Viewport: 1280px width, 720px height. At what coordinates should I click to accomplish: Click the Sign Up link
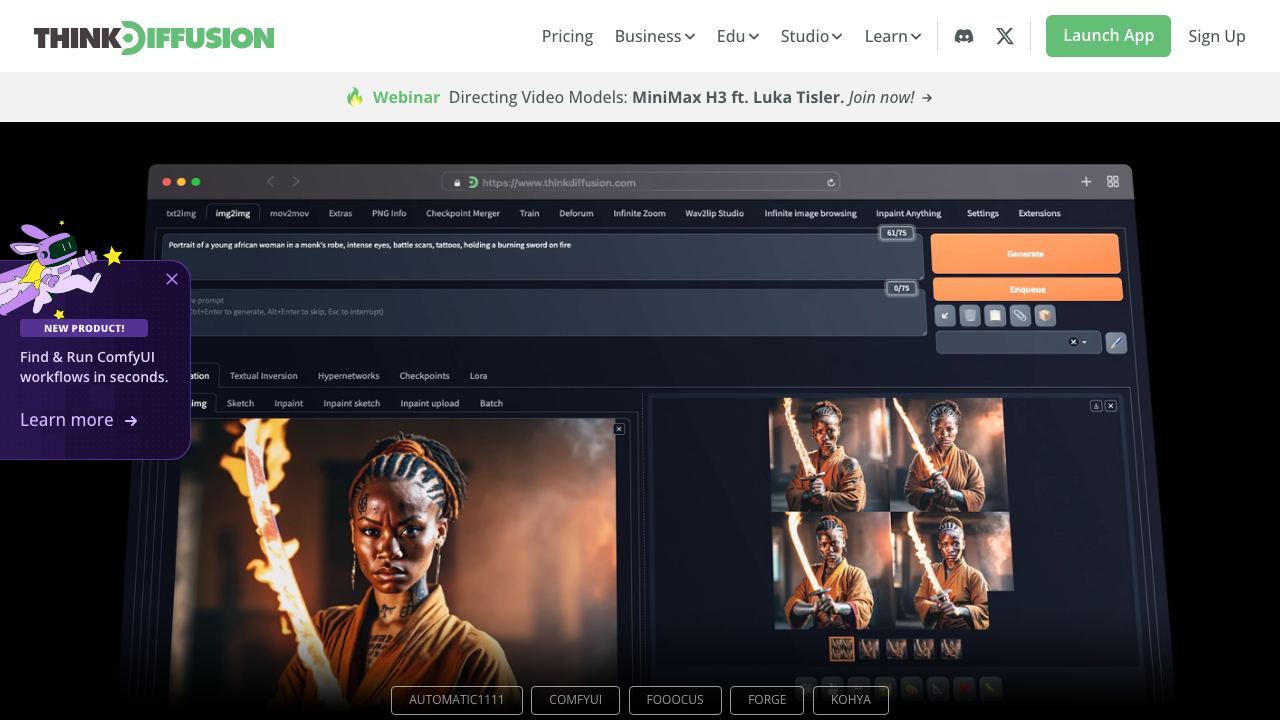click(1217, 36)
